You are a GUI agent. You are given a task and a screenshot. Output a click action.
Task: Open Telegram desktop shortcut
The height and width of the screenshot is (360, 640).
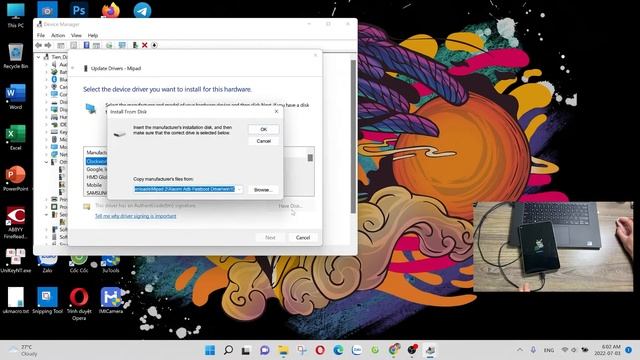click(x=142, y=10)
